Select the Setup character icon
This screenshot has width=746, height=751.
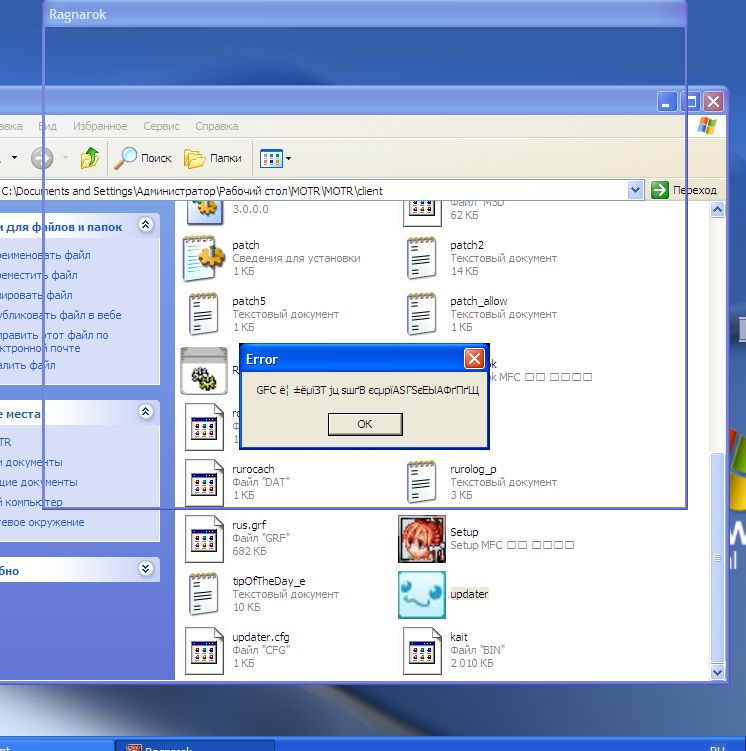pos(421,539)
